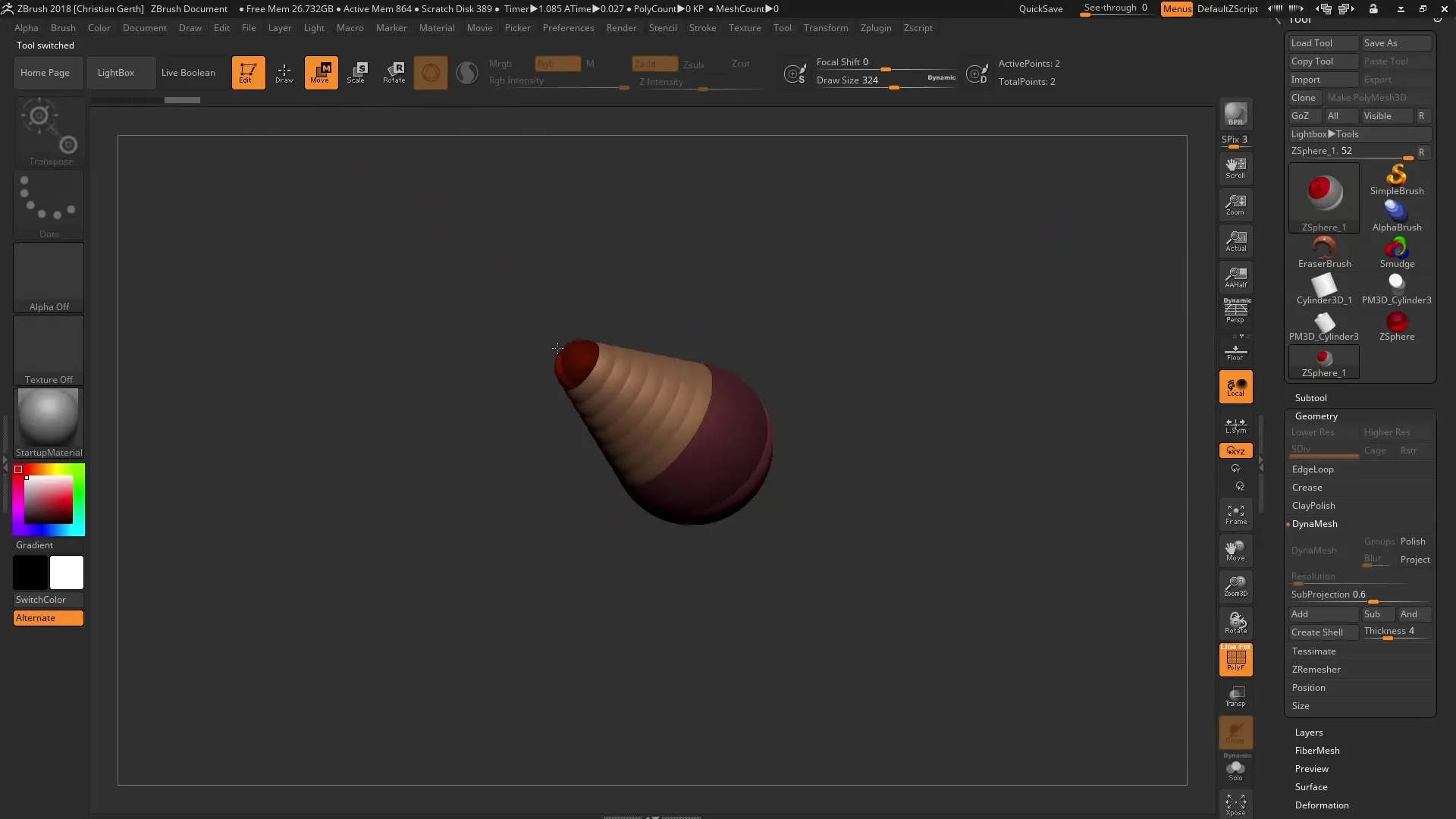This screenshot has height=819, width=1456.
Task: Toggle Live Boolean rendering
Action: (x=188, y=73)
